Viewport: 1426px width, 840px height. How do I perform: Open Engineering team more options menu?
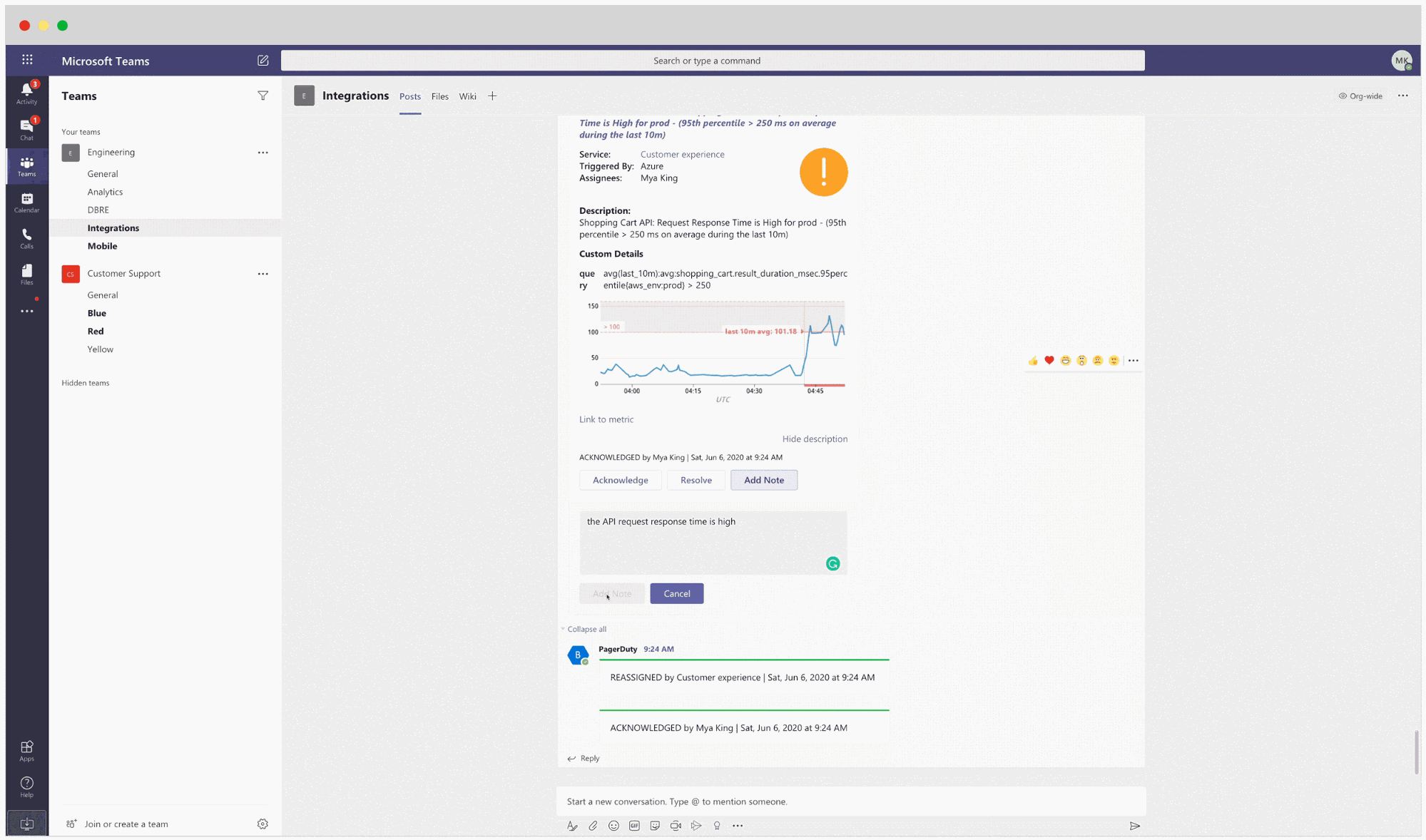[263, 153]
